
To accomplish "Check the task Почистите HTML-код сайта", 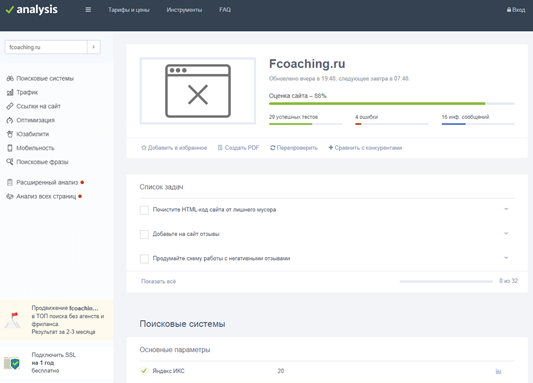I will pos(144,210).
